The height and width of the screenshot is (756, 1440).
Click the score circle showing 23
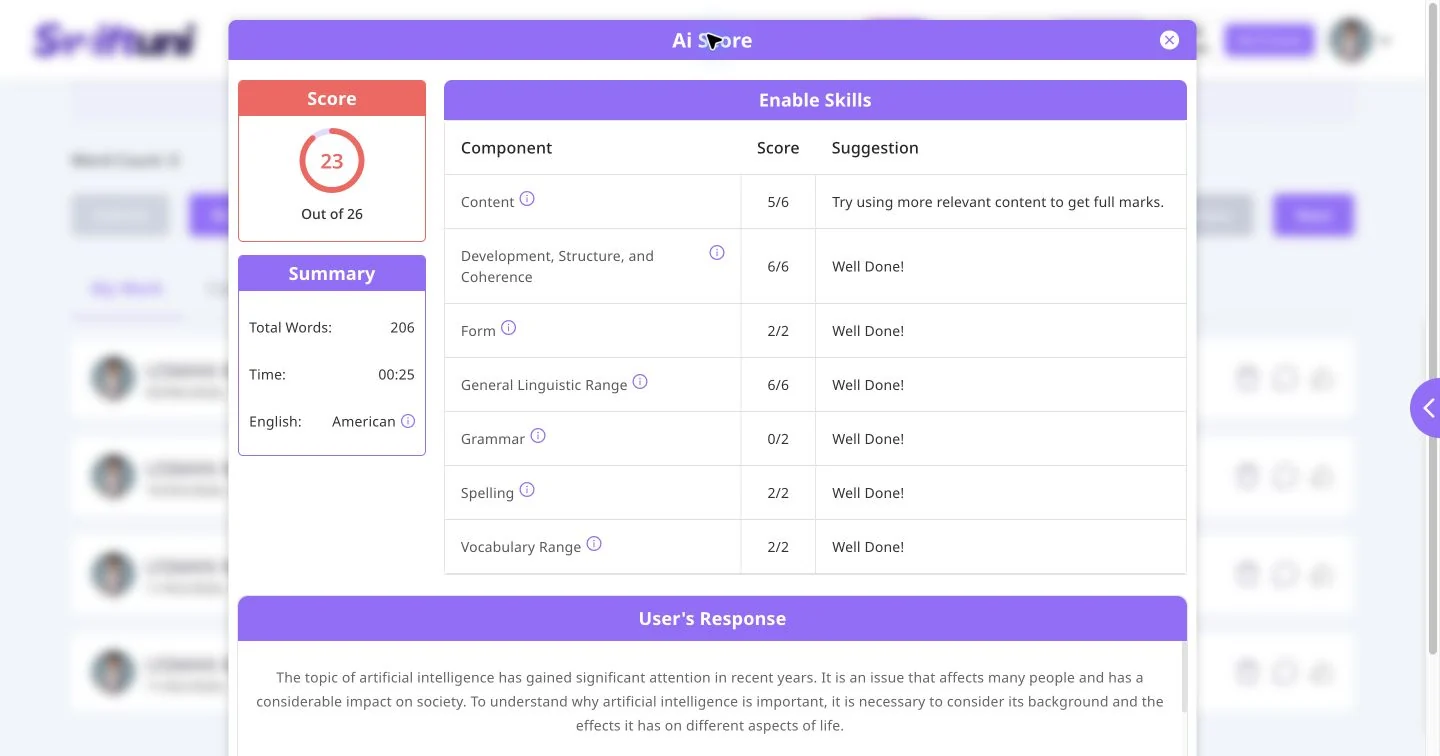click(332, 160)
